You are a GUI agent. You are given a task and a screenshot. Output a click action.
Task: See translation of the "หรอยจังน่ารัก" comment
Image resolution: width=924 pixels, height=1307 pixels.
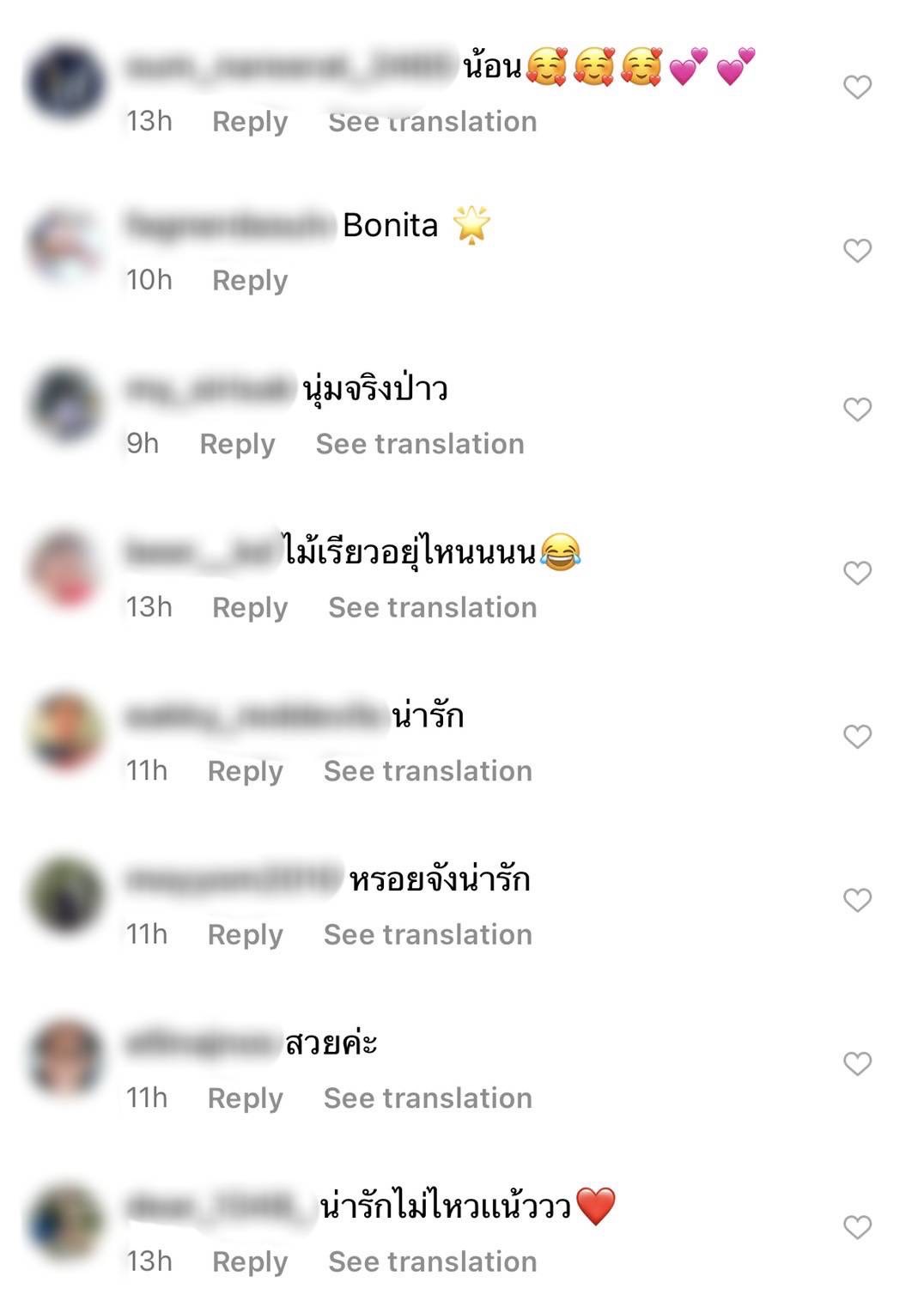point(428,935)
